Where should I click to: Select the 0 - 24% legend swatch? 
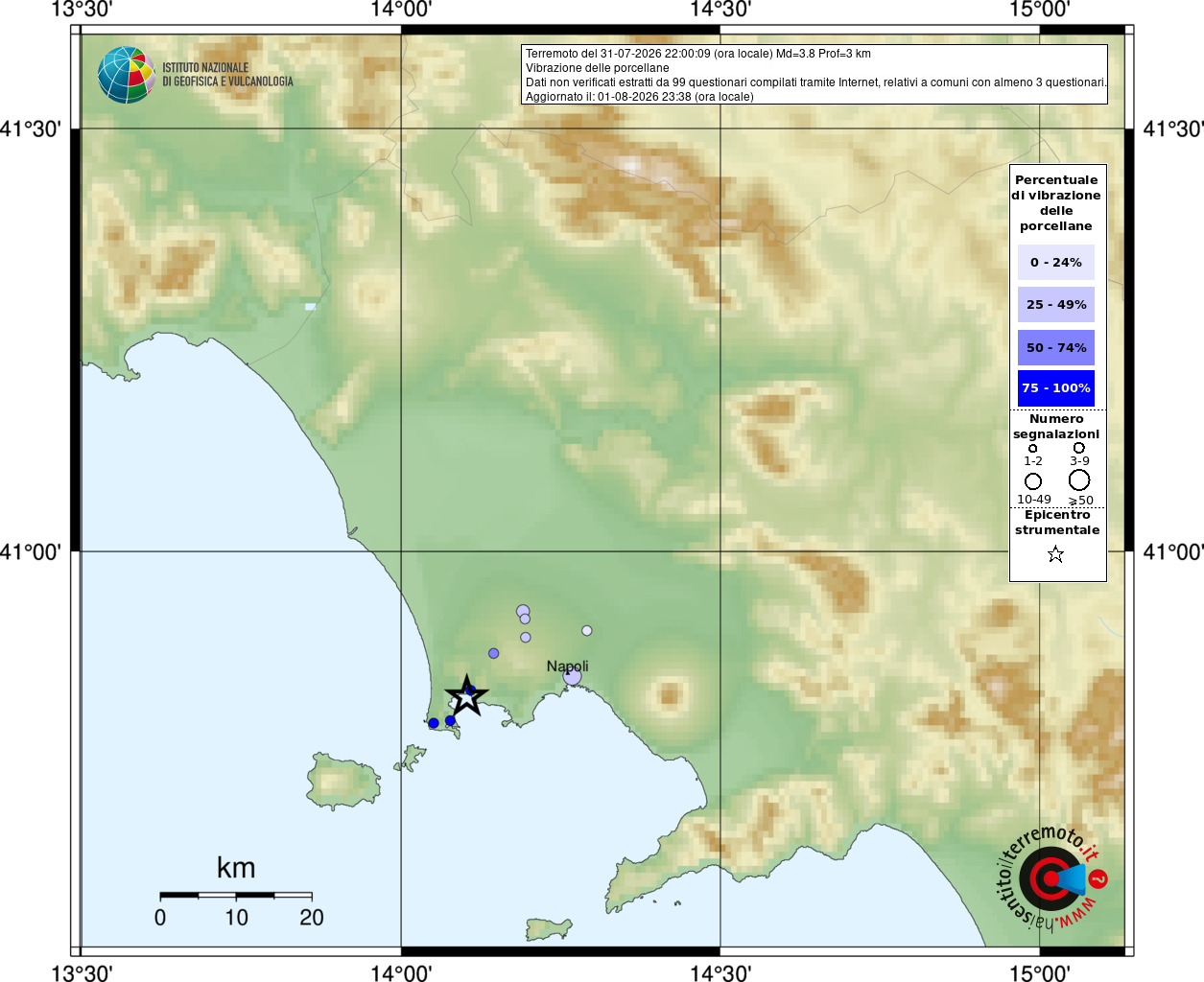point(1055,262)
